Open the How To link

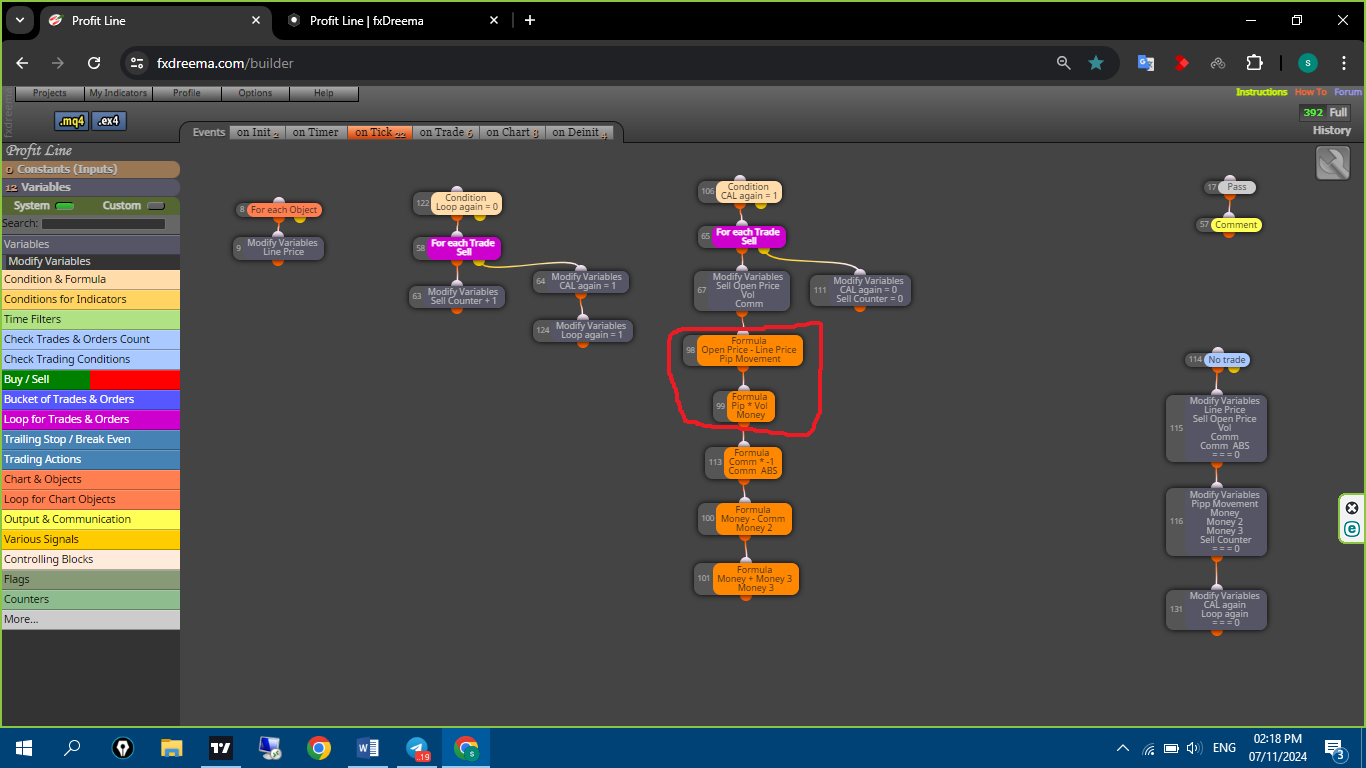[1311, 92]
